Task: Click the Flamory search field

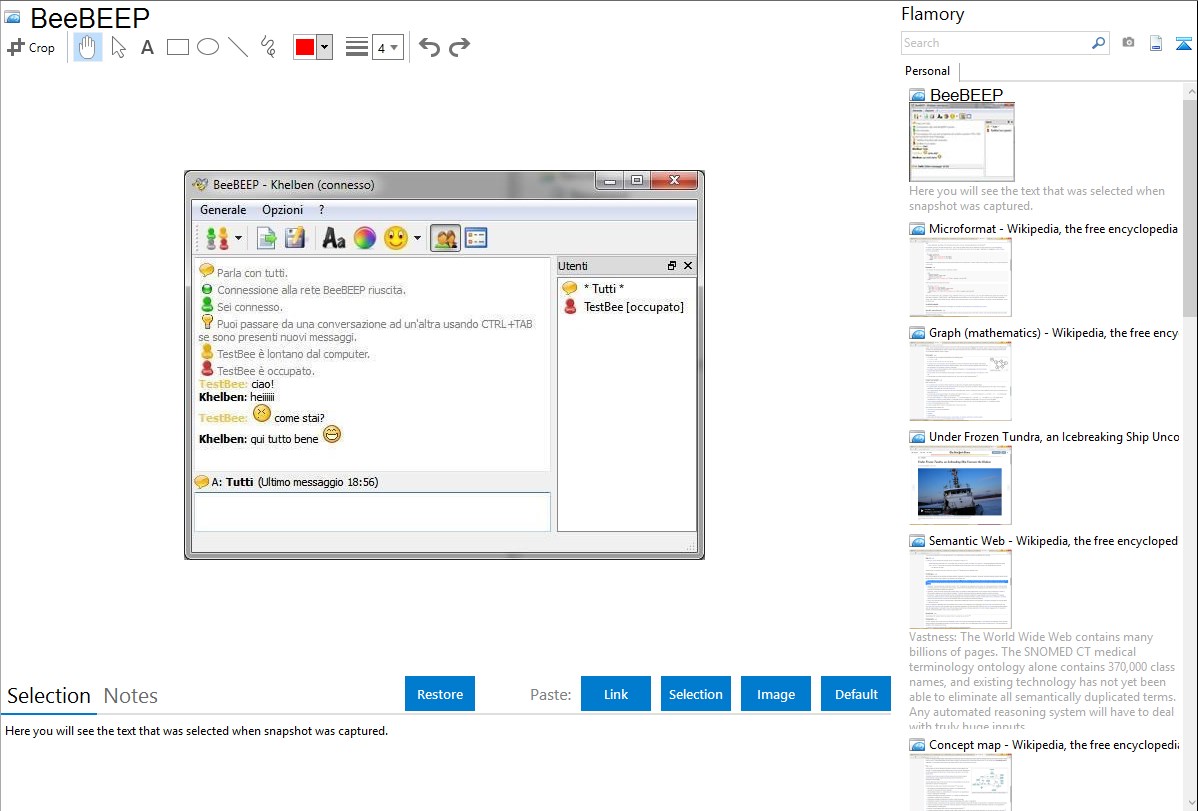Action: [x=996, y=43]
